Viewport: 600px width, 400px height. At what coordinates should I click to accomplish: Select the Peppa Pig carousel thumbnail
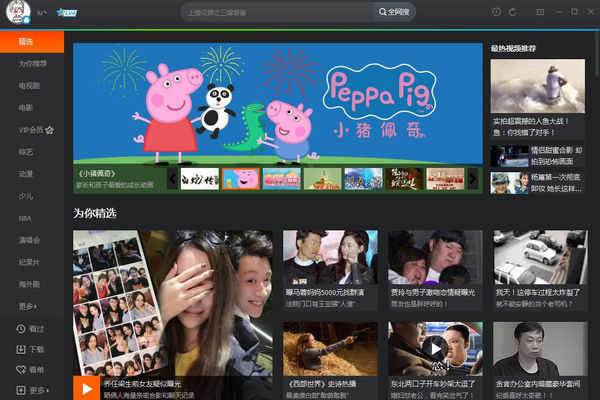(x=241, y=179)
